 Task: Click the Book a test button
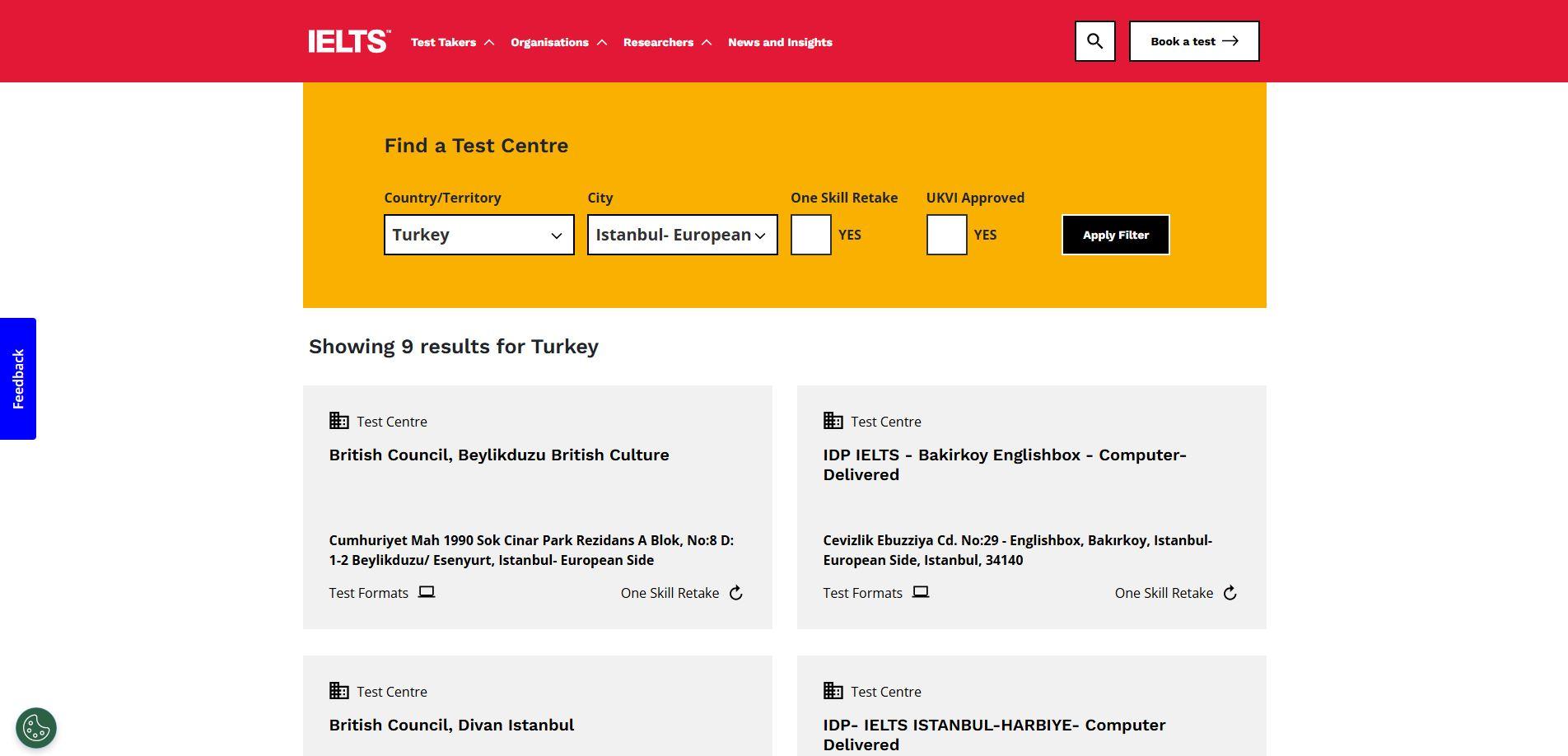[1194, 41]
